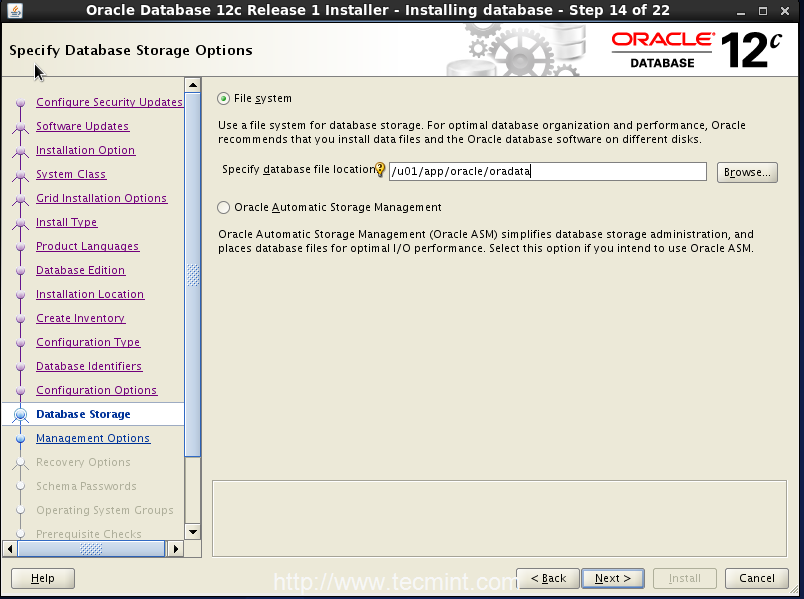The height and width of the screenshot is (599, 804).
Task: Open the Product Languages step
Action: (x=88, y=246)
